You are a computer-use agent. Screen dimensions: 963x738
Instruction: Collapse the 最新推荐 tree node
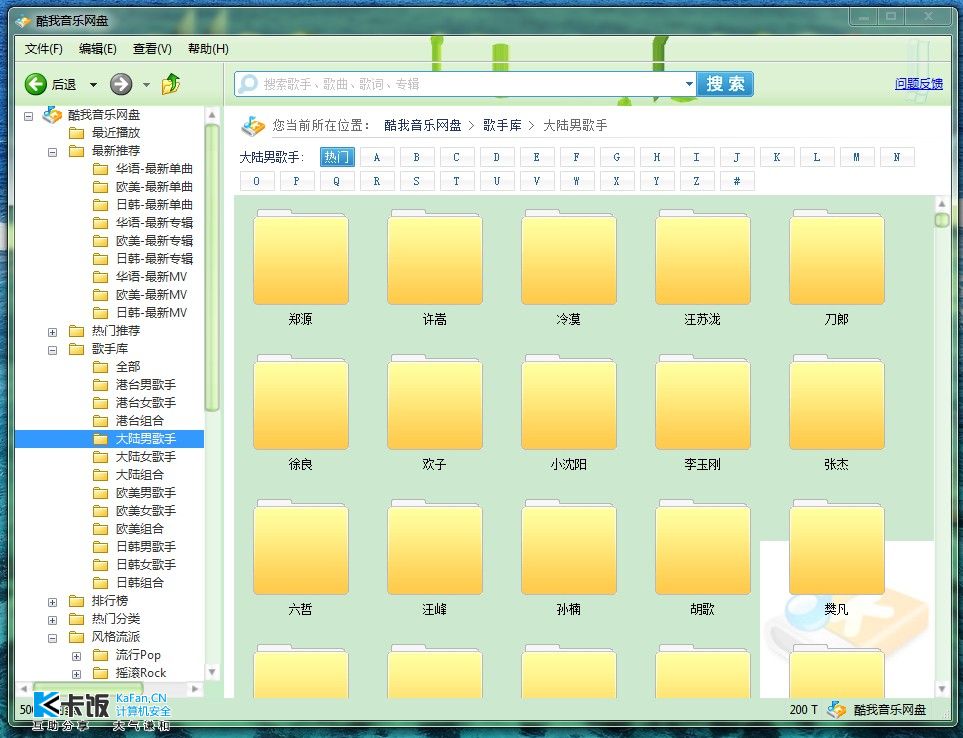tap(52, 152)
